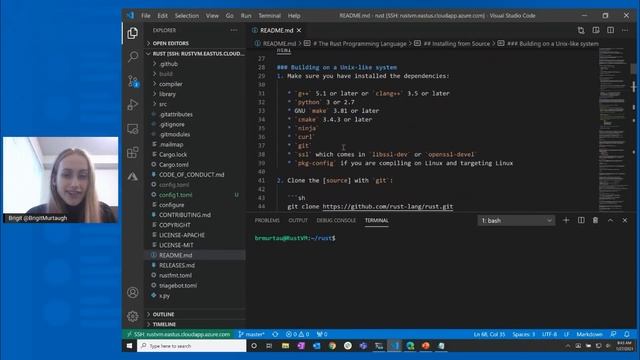
Task: Open the File menu
Action: pyautogui.click(x=146, y=16)
